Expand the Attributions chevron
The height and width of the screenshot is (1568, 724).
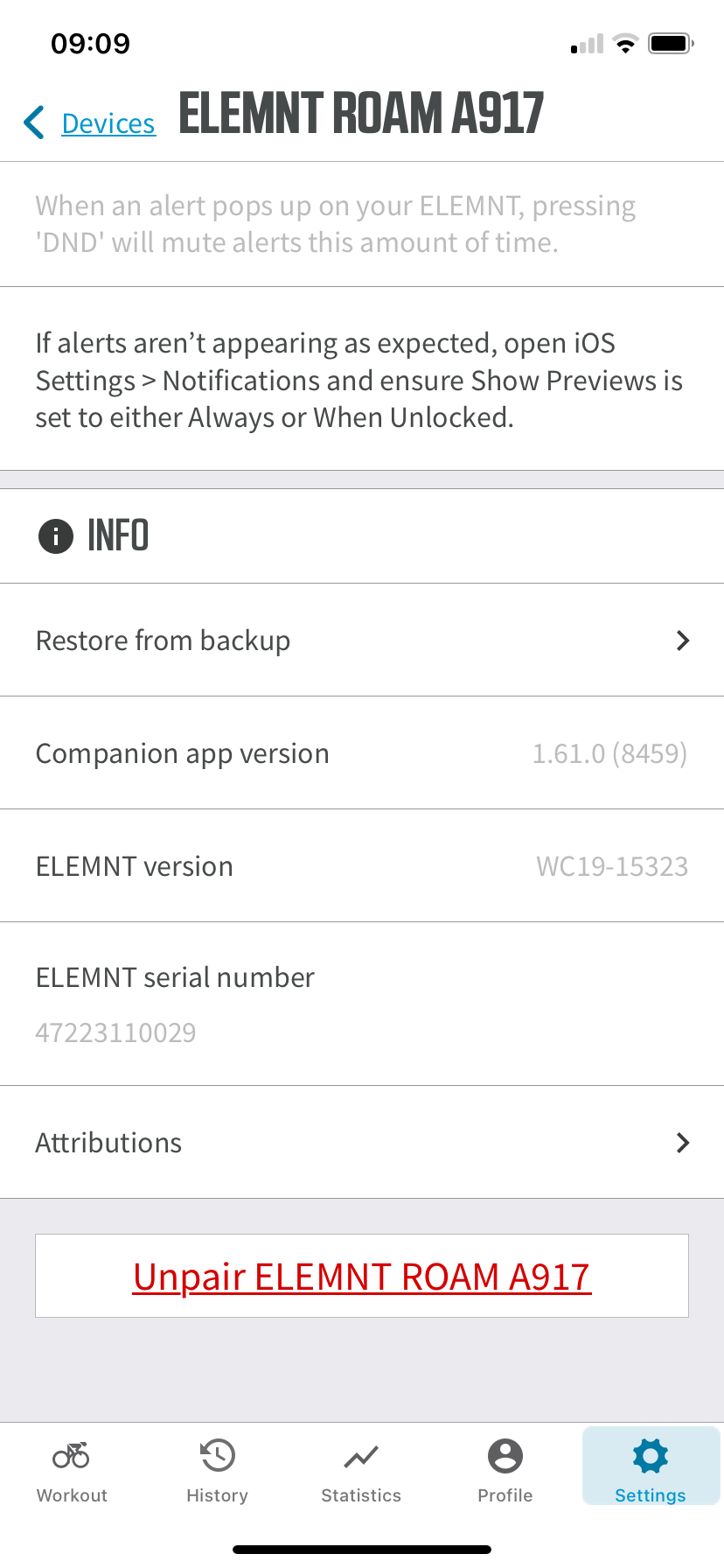coord(683,1143)
